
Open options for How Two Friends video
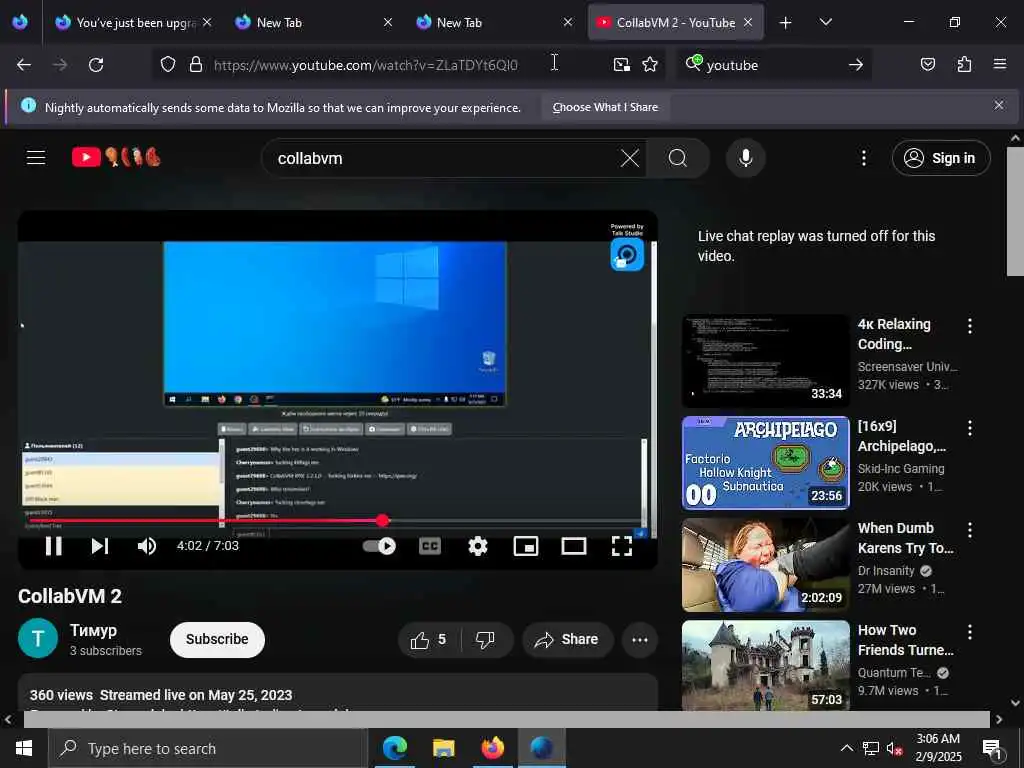click(970, 632)
